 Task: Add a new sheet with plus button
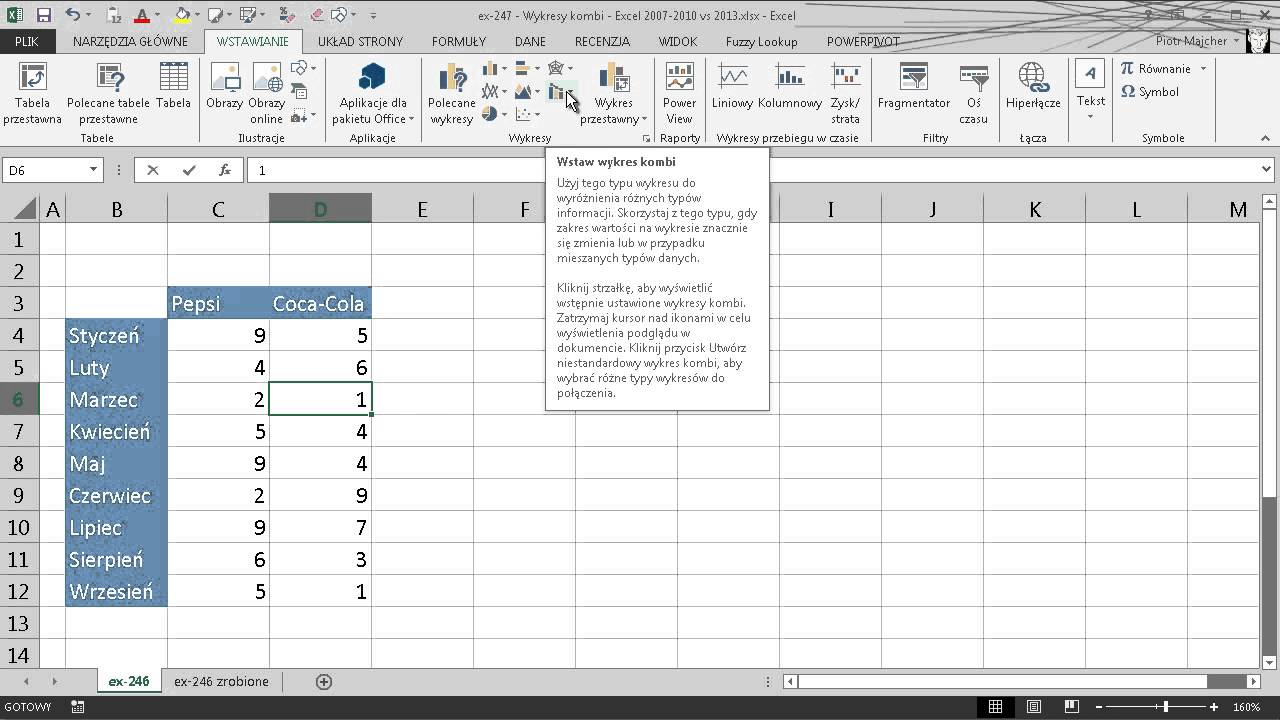tap(324, 682)
